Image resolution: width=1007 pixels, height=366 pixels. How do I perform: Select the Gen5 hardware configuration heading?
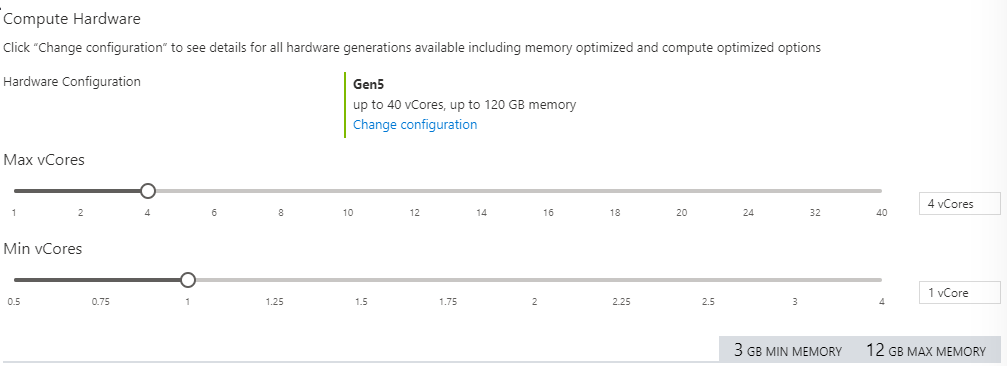tap(369, 84)
